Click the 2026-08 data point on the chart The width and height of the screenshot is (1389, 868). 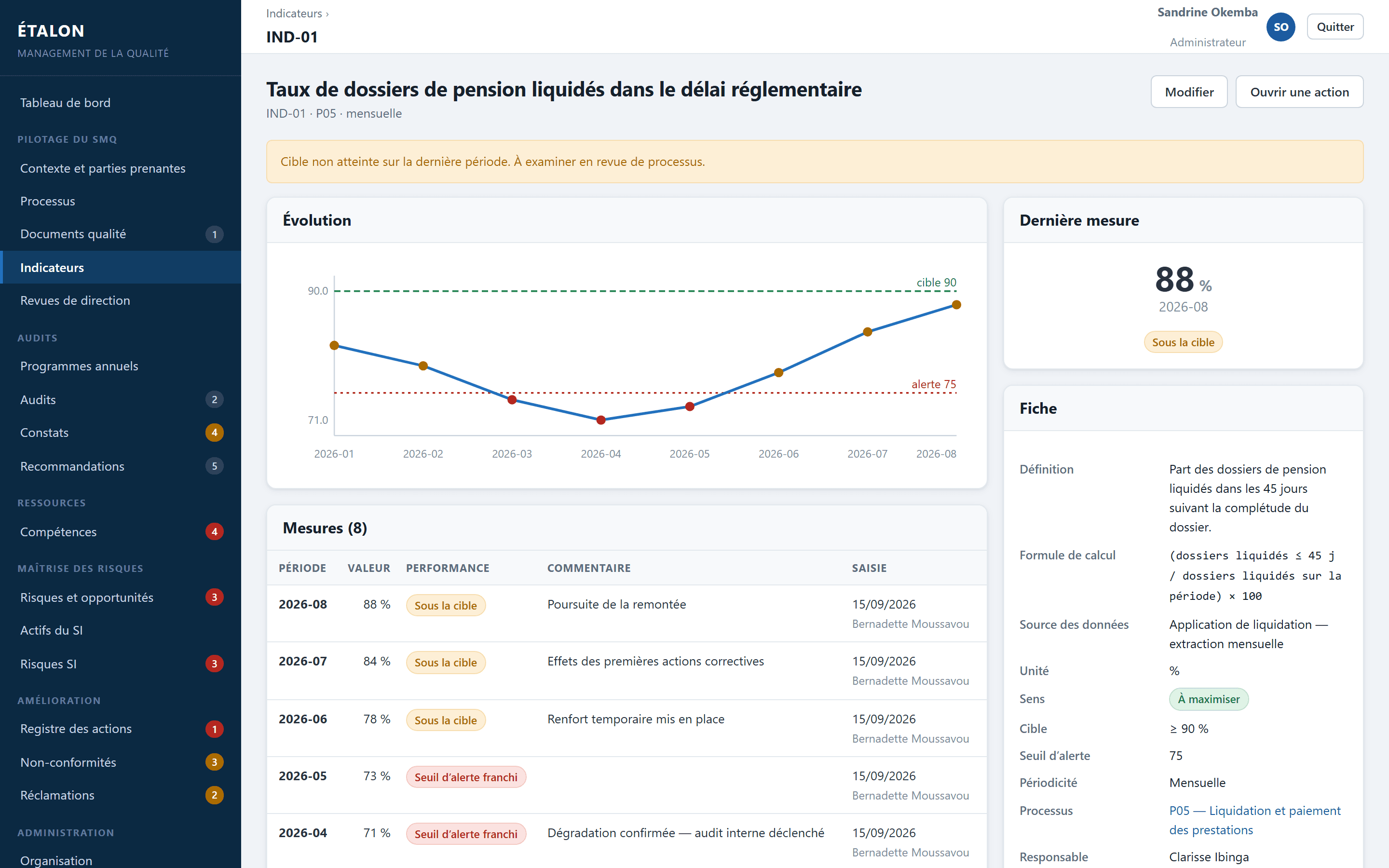coord(956,305)
